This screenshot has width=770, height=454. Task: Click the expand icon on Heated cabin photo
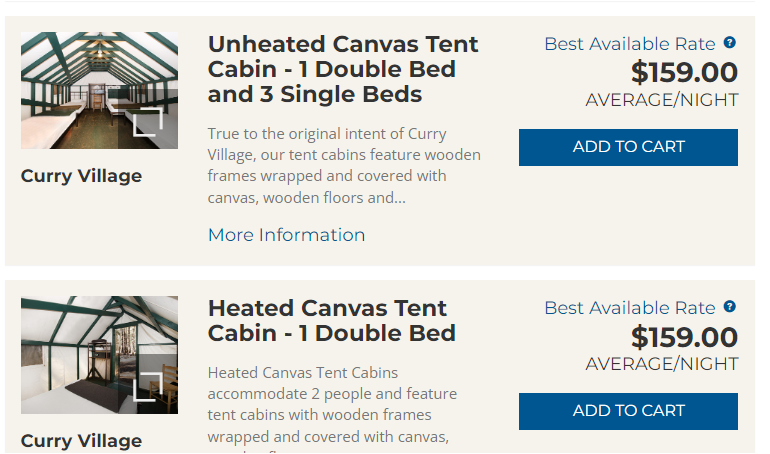147,385
